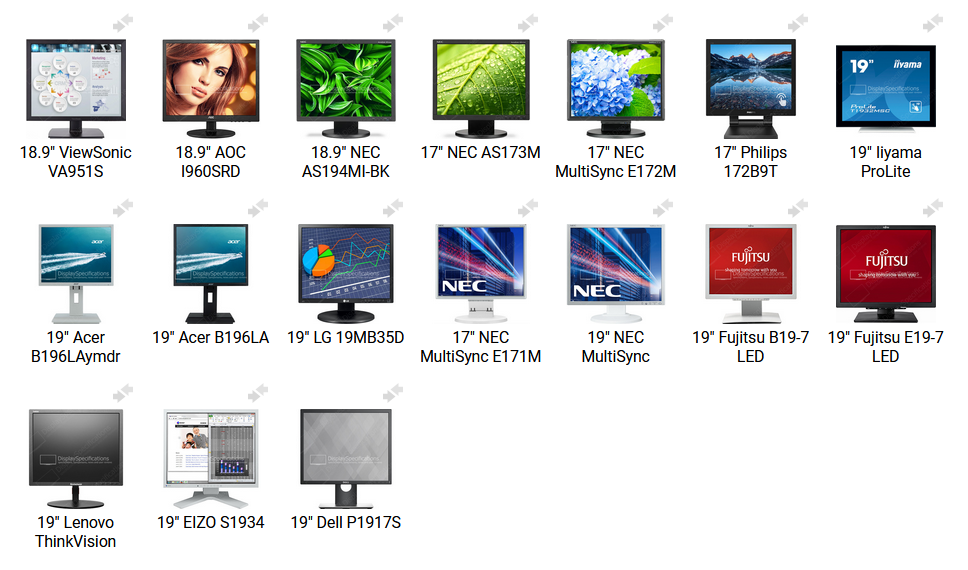Click the 19" Fujitsu B19-7 LED link
This screenshot has width=968, height=570.
tap(751, 347)
